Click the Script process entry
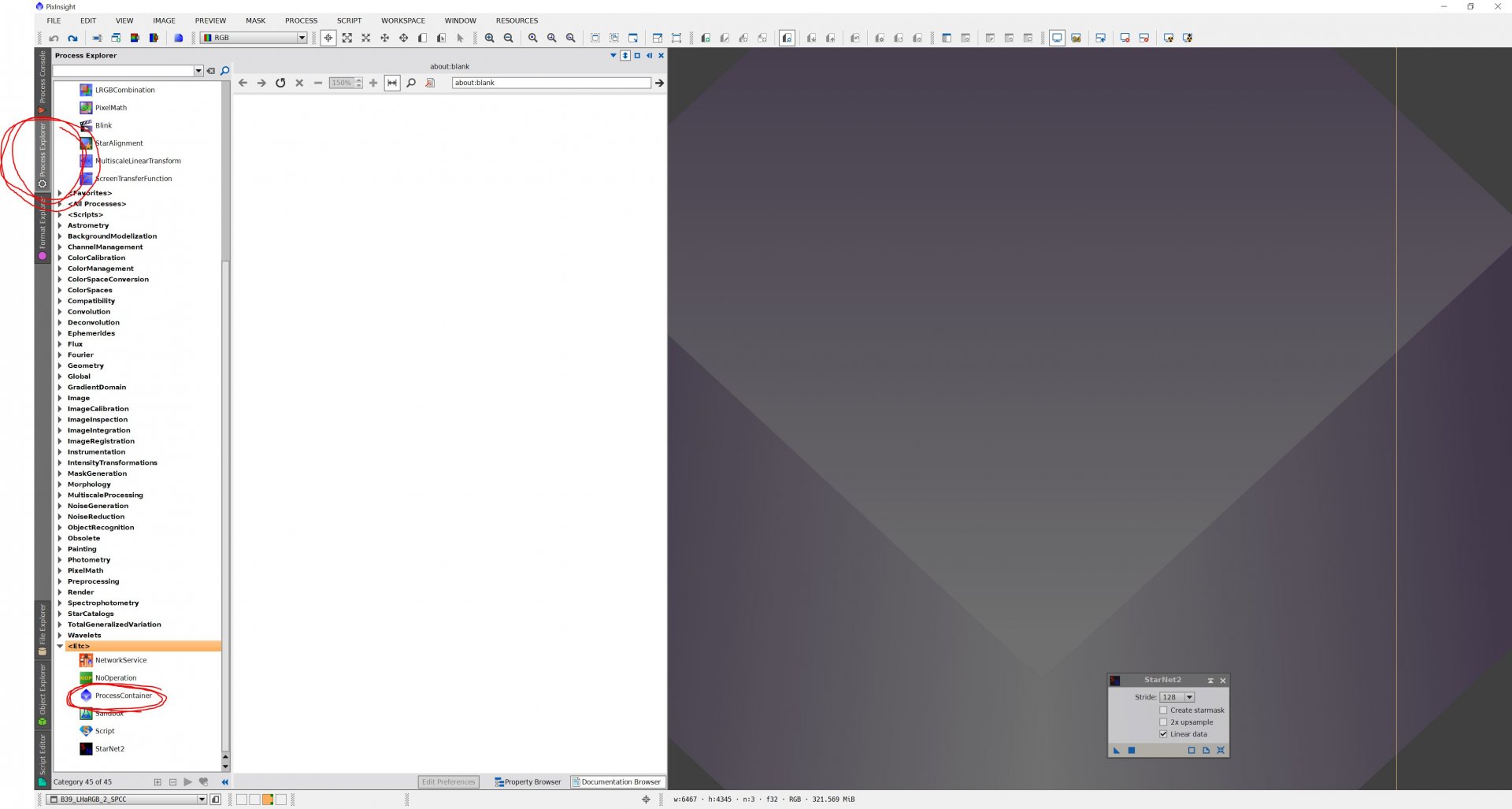Screen dimensions: 1512x809 [104, 731]
